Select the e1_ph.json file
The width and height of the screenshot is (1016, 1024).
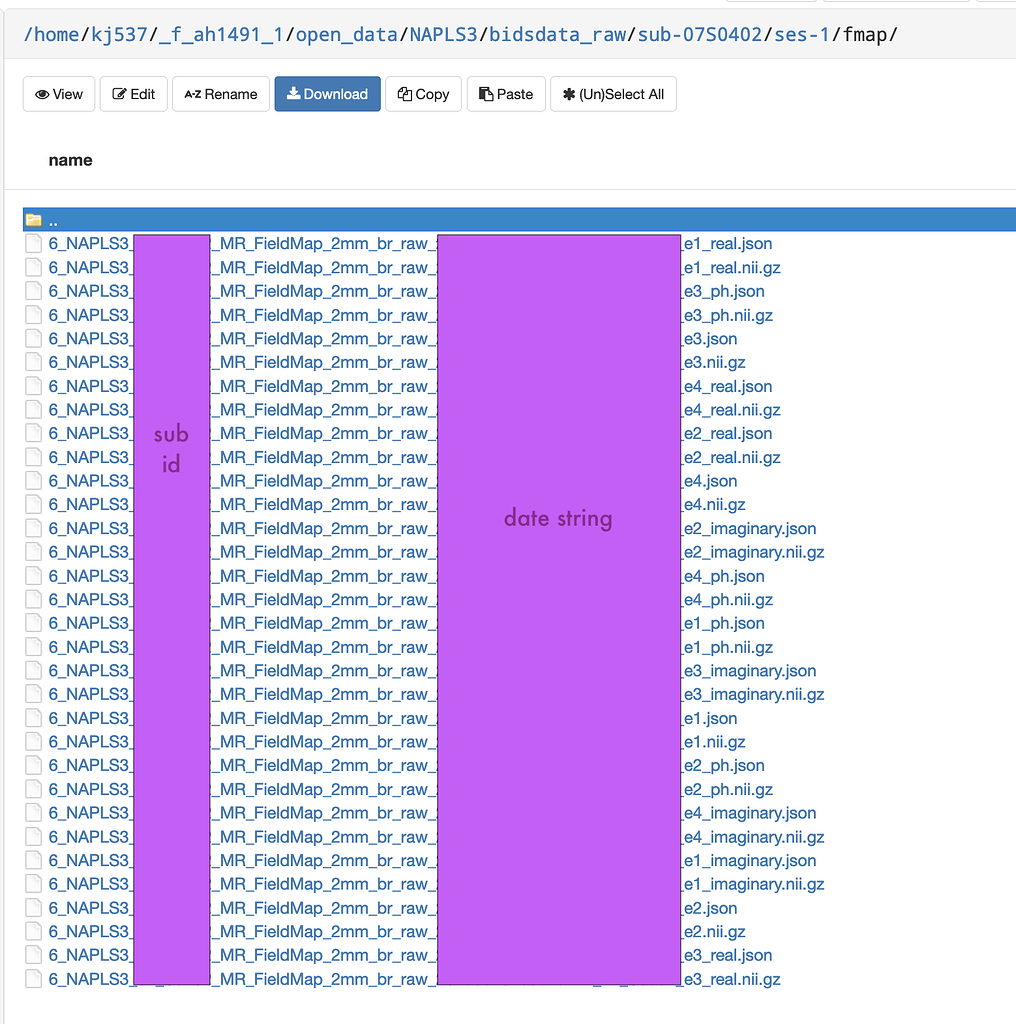[724, 623]
